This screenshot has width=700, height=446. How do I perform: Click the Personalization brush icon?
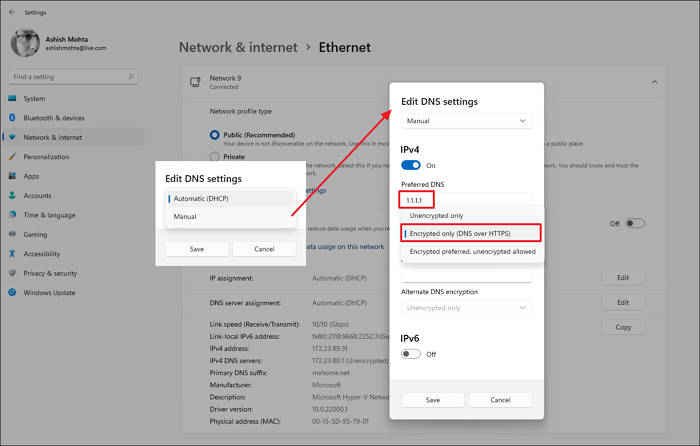pos(12,157)
